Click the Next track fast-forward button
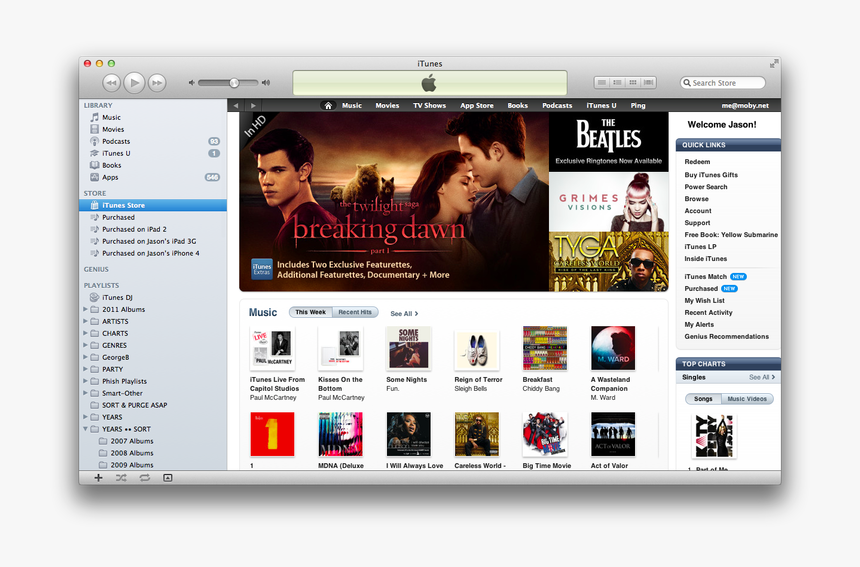 point(157,83)
